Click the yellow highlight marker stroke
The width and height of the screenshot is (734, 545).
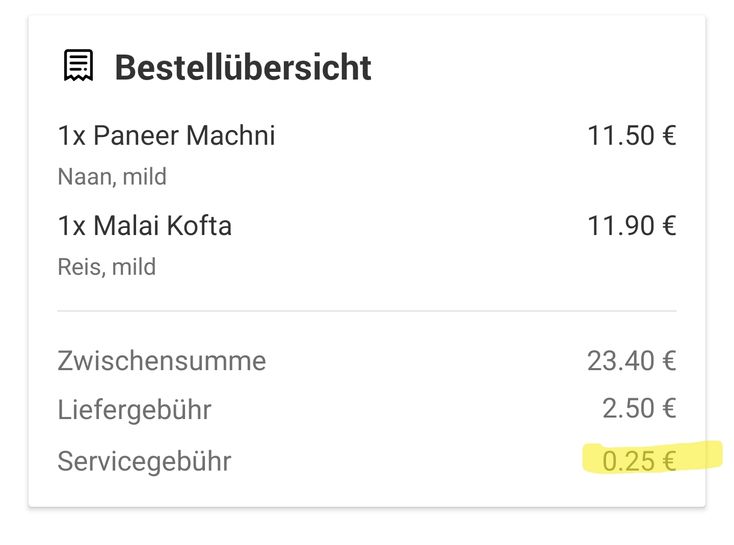(x=652, y=457)
